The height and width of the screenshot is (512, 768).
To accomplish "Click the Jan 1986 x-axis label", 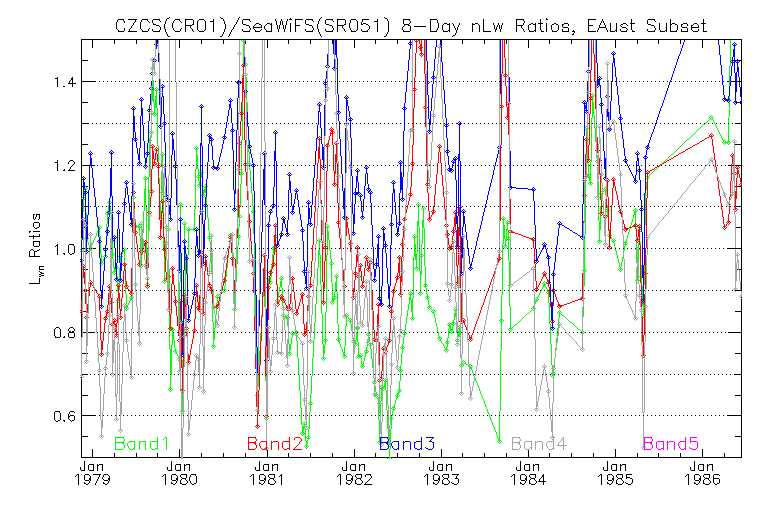I will [703, 473].
